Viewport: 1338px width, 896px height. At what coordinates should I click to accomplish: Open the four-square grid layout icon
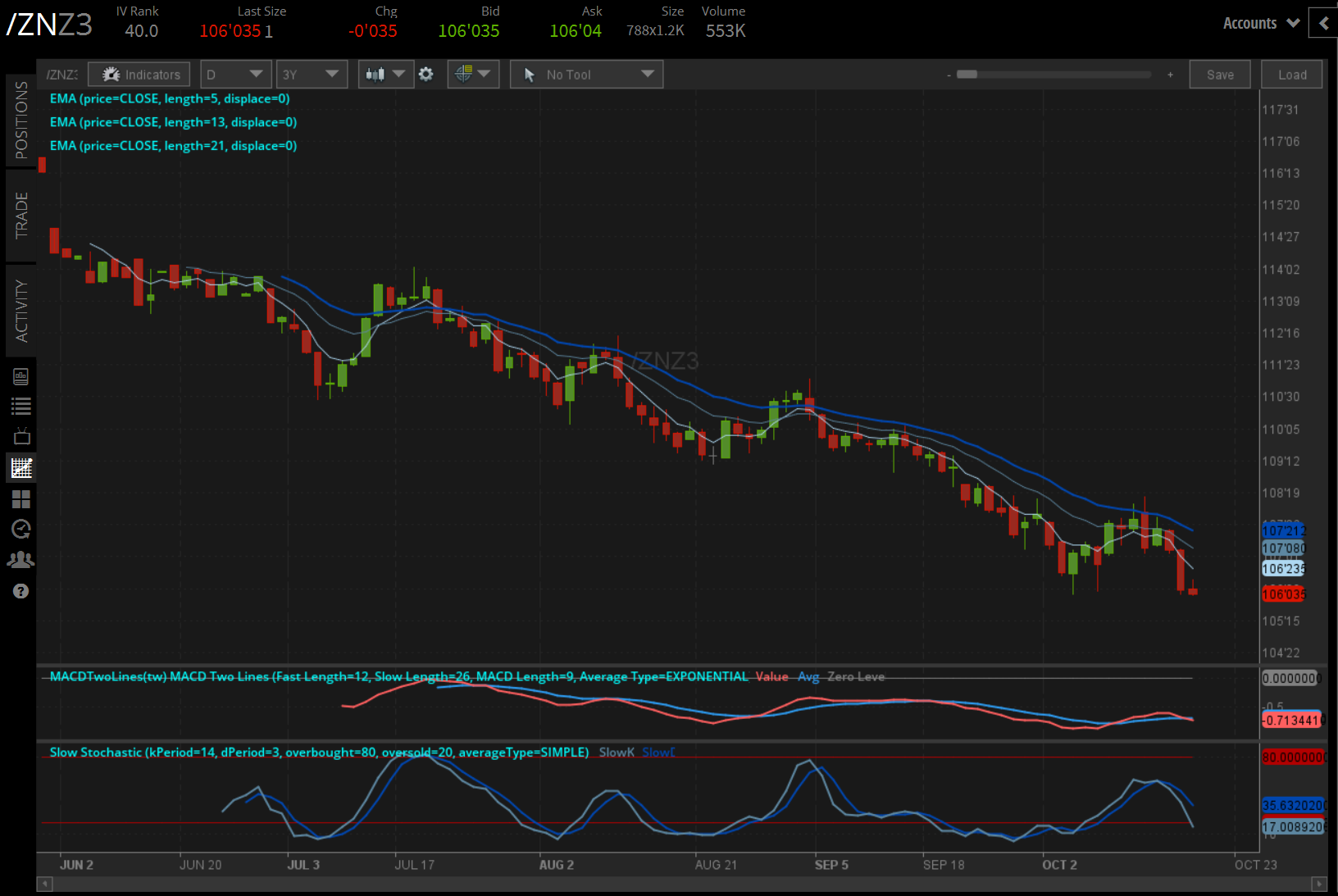[21, 499]
